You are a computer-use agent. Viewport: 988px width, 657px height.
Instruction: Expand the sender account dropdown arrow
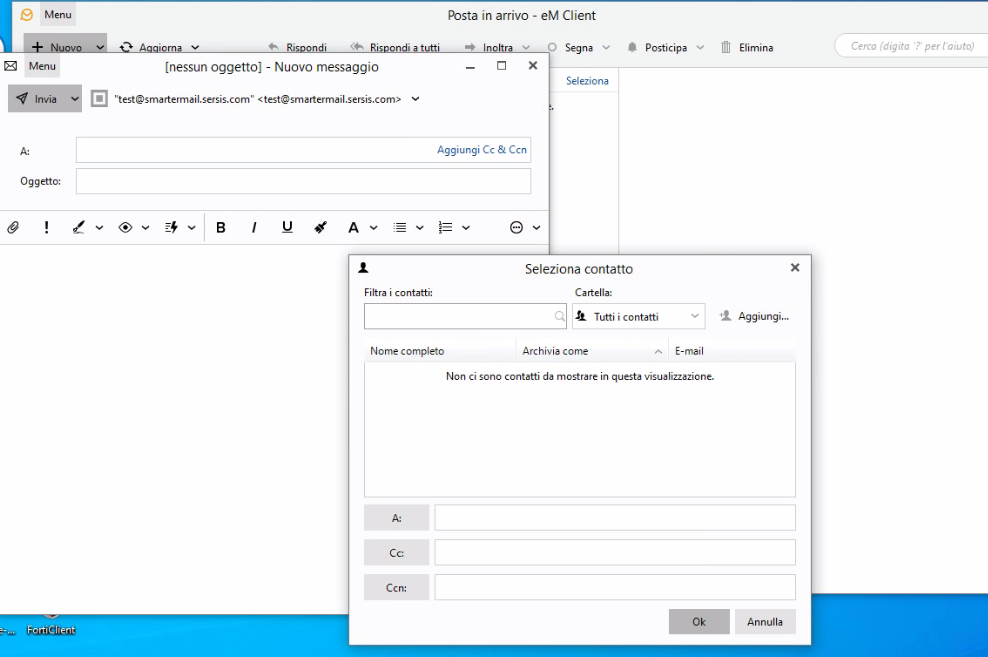416,99
